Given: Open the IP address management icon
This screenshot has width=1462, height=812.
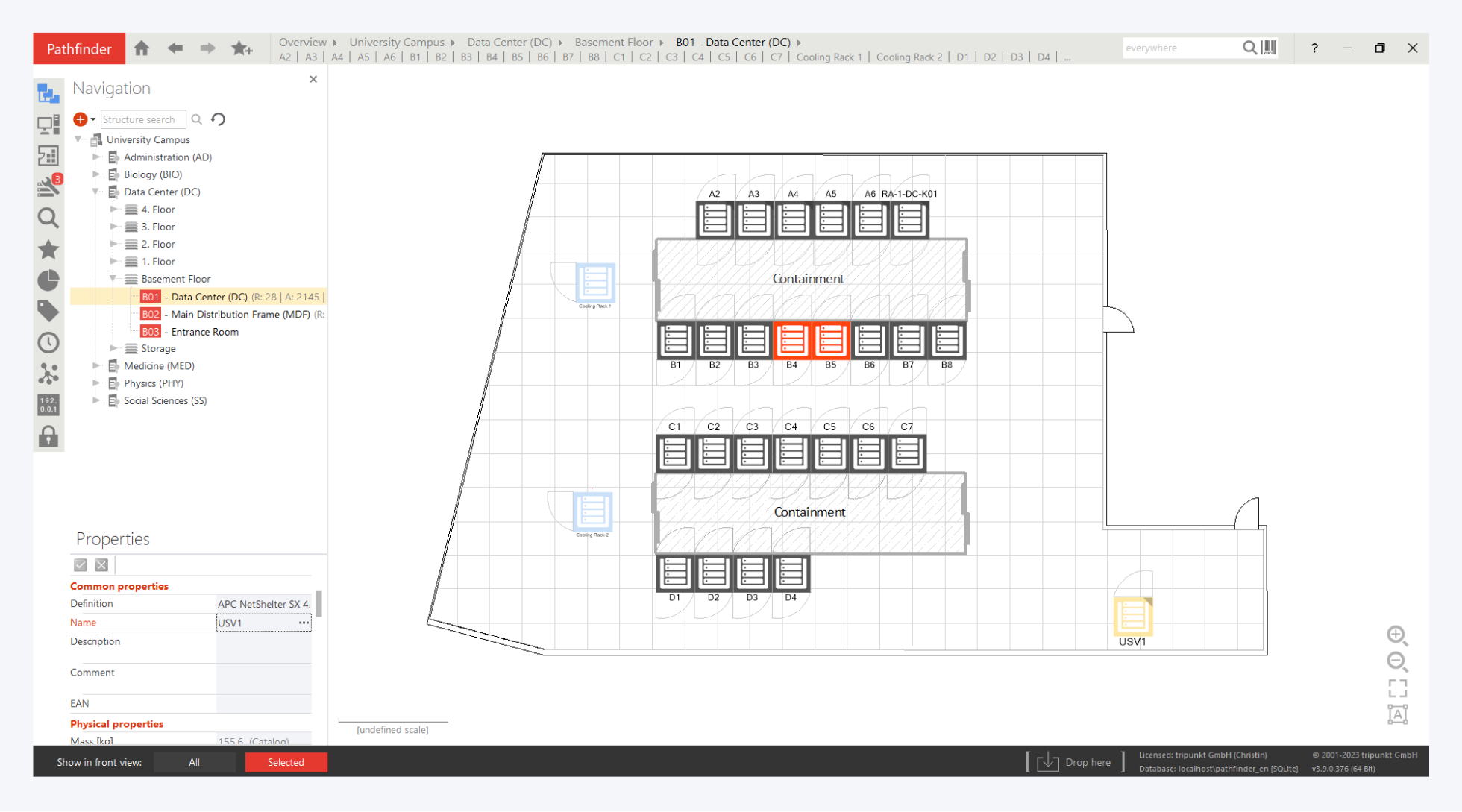Looking at the screenshot, I should [48, 405].
